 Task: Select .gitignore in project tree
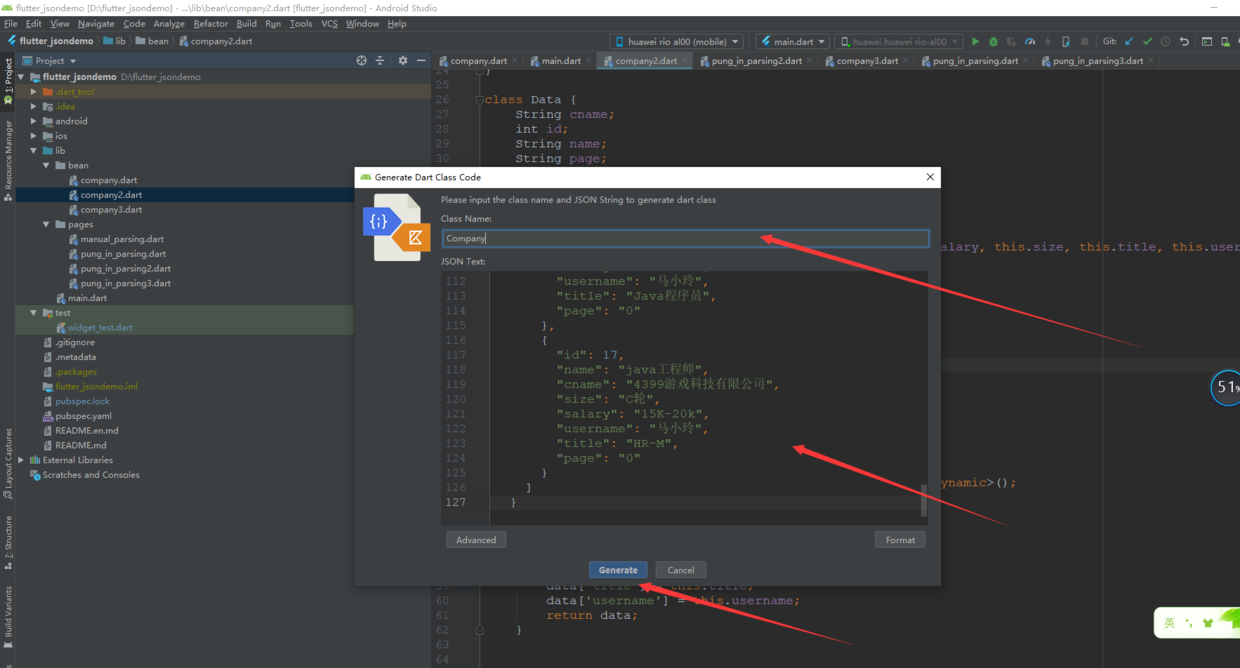(x=75, y=342)
